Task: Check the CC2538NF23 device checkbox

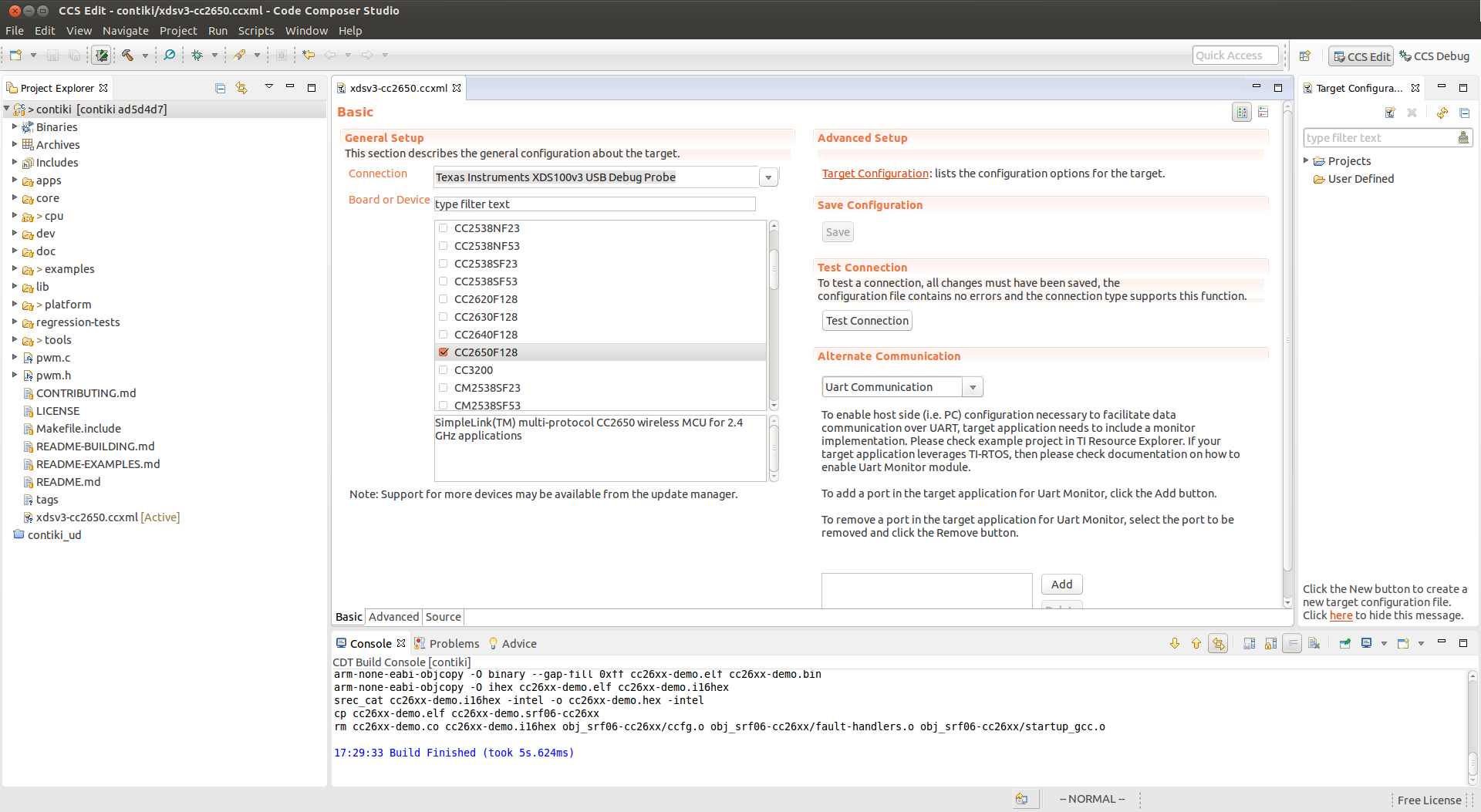Action: point(444,228)
